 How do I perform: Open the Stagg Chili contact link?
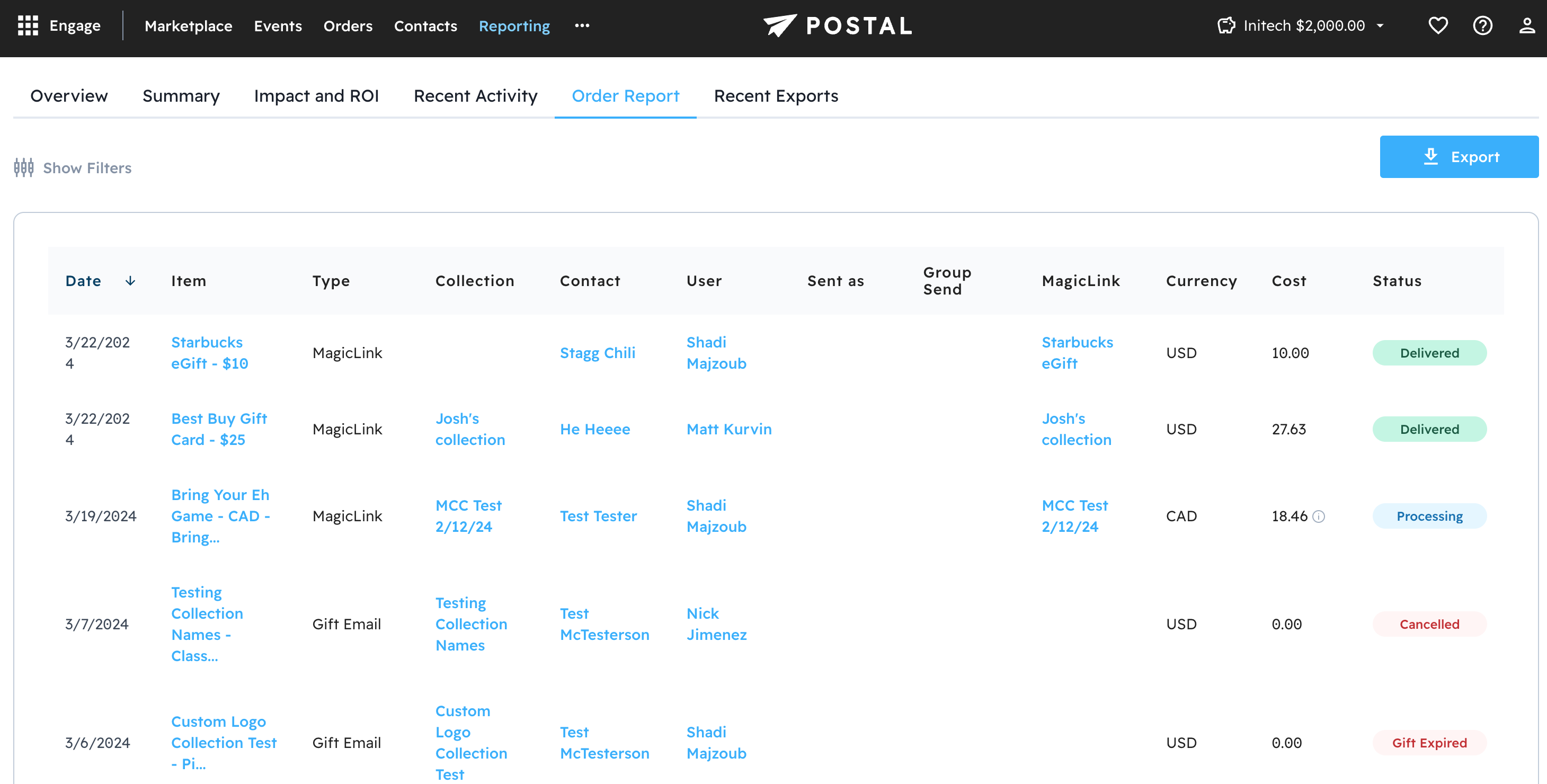point(597,353)
